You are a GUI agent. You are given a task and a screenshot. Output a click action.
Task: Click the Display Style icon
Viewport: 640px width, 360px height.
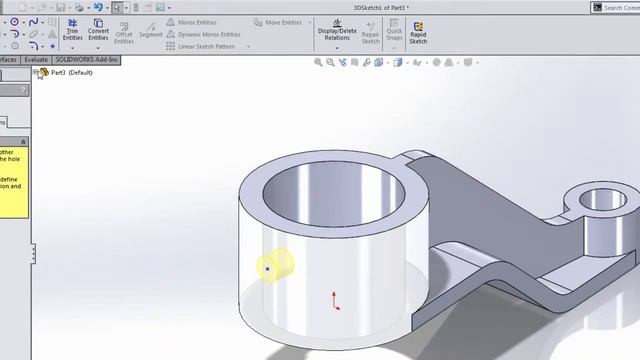pyautogui.click(x=398, y=62)
